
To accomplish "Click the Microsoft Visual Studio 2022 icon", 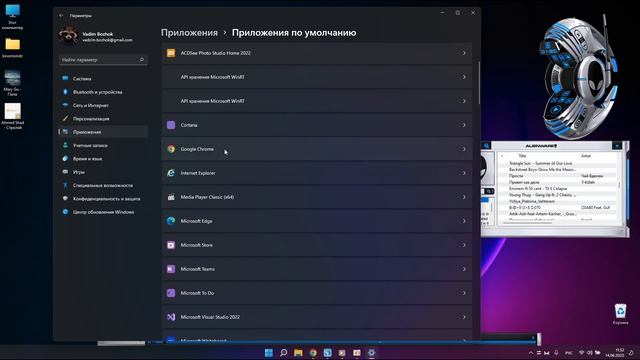I will pyautogui.click(x=171, y=317).
